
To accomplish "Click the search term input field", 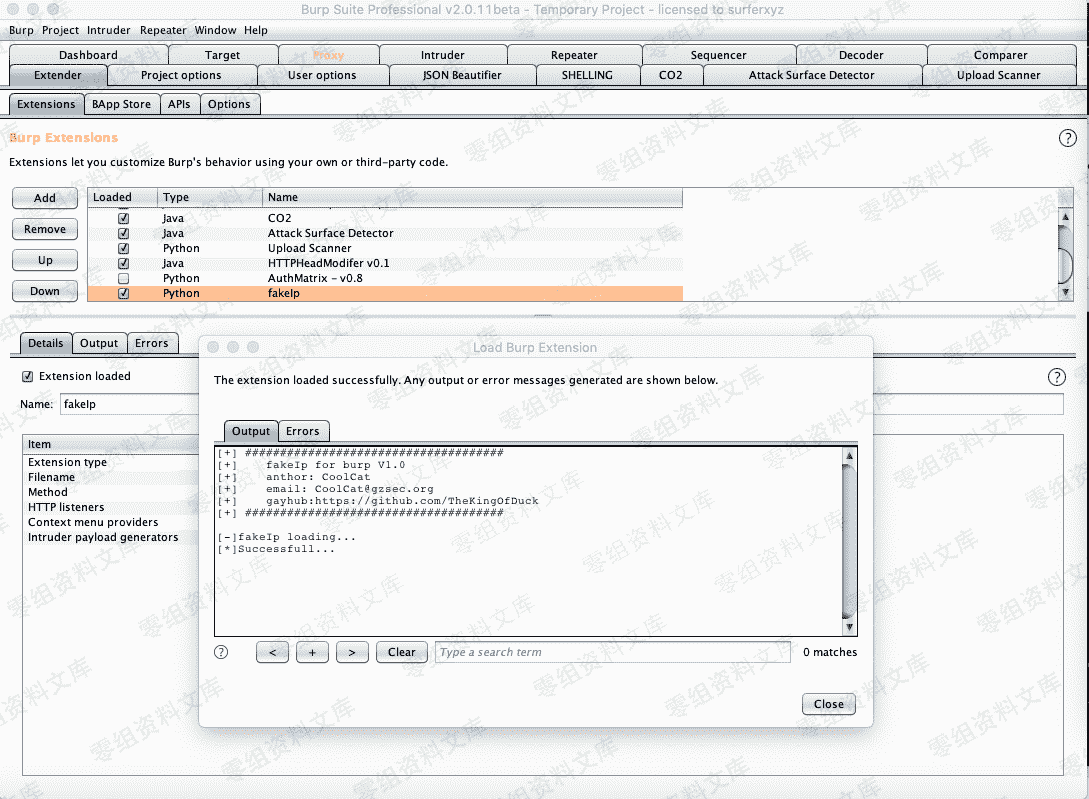I will pyautogui.click(x=612, y=652).
